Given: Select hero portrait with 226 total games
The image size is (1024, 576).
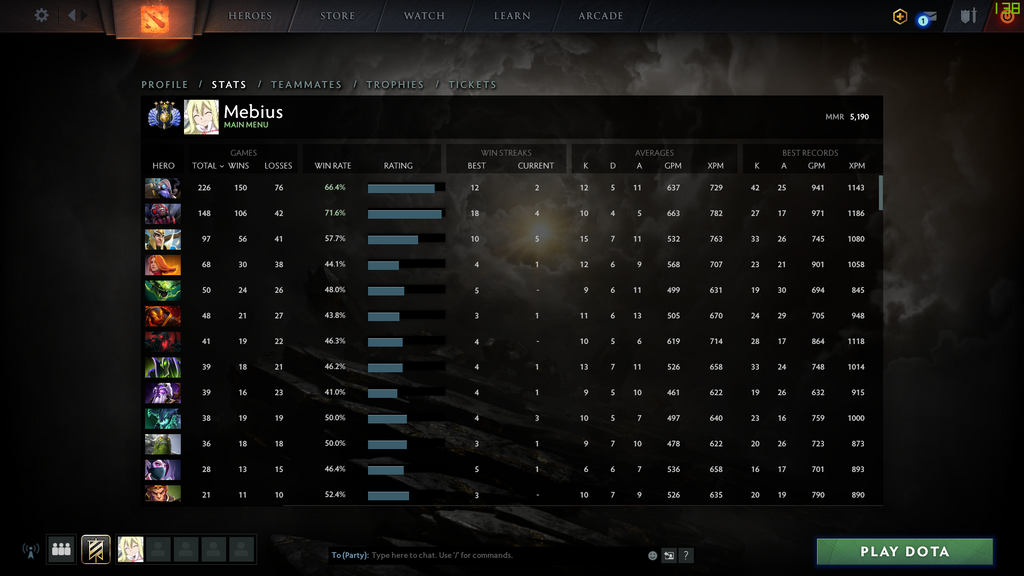Looking at the screenshot, I should point(163,188).
